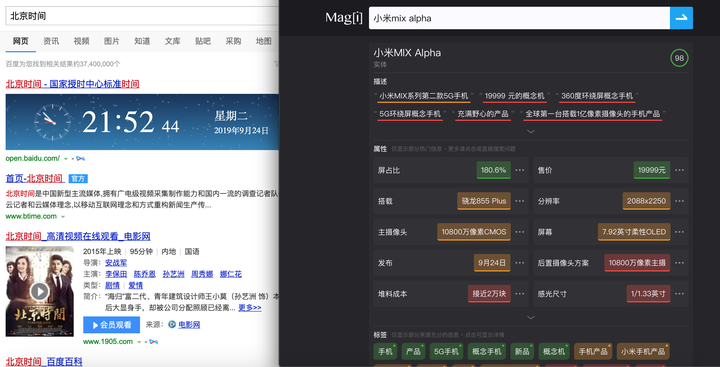The image size is (720, 367).
Task: Click into the Mag[i] search input field
Action: (x=519, y=18)
